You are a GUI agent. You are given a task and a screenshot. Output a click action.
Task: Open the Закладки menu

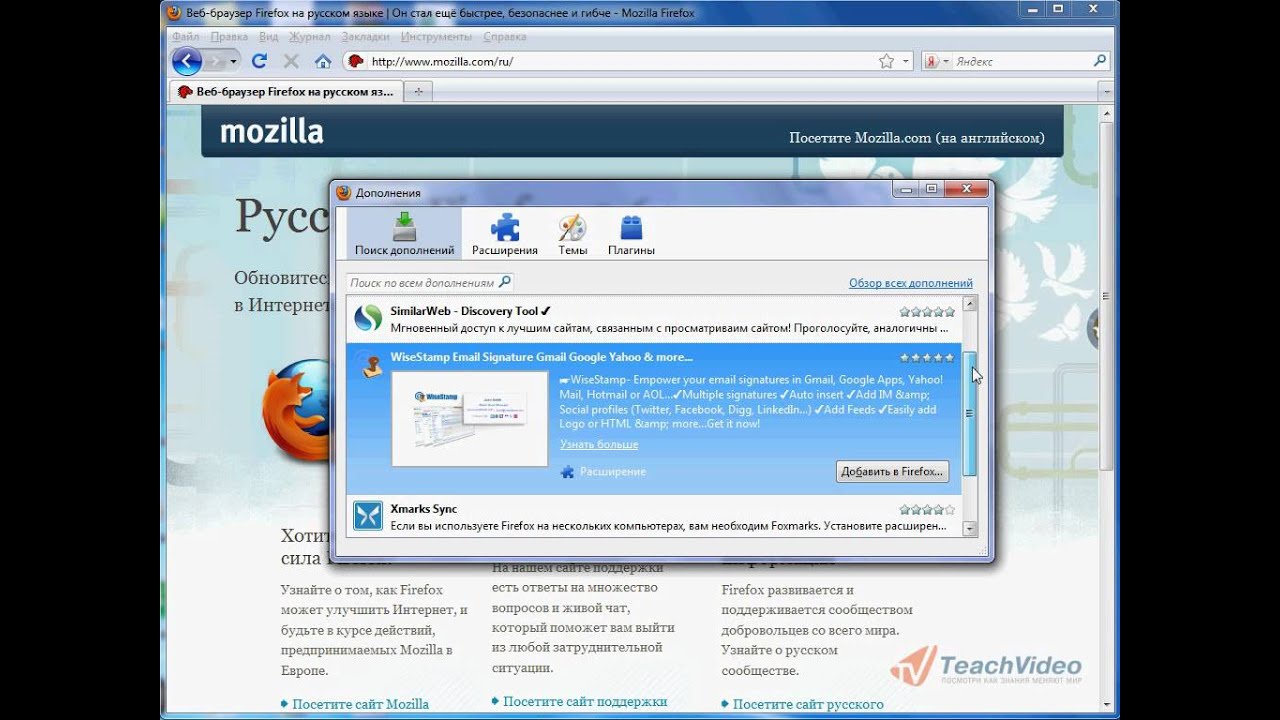pos(365,37)
